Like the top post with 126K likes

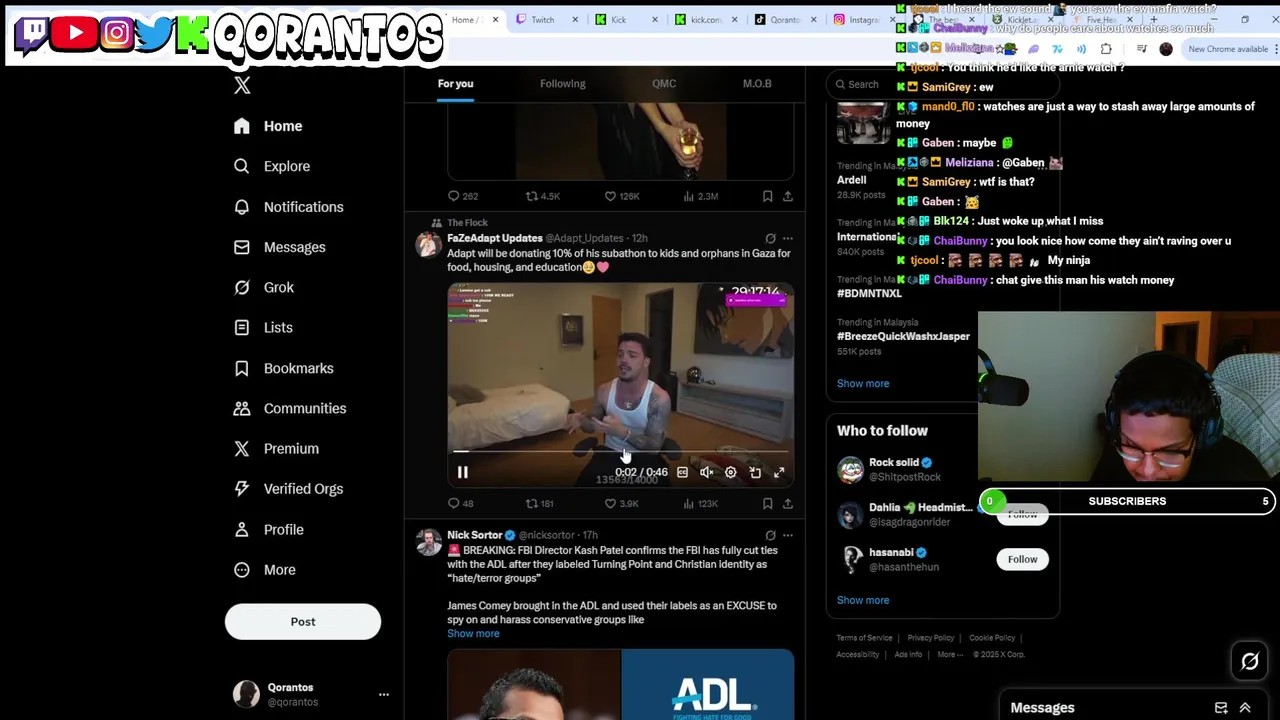tap(622, 196)
